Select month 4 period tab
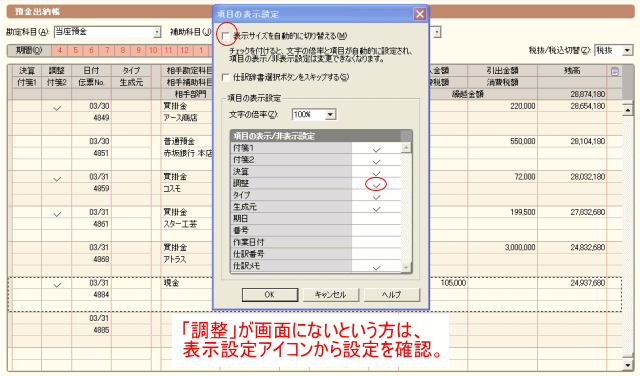 pyautogui.click(x=60, y=51)
